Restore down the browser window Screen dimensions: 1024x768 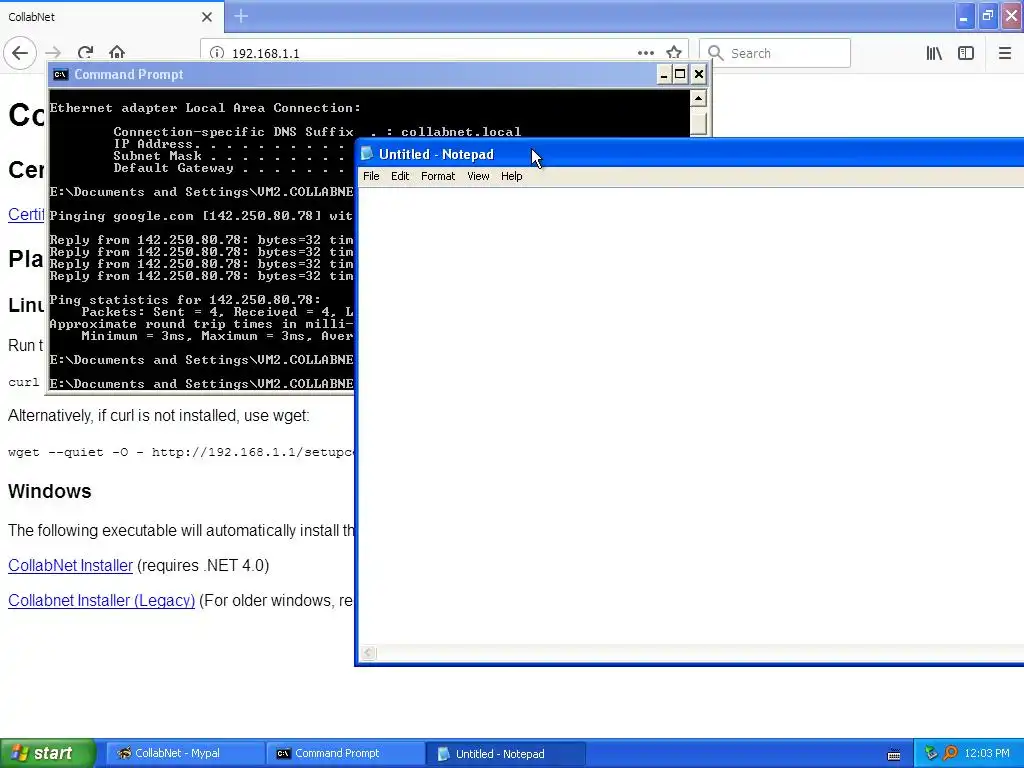[x=987, y=16]
